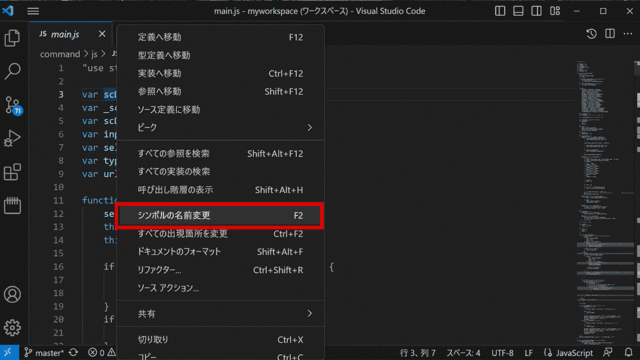
Task: Click line number 3 in gutter
Action: click(x=61, y=94)
